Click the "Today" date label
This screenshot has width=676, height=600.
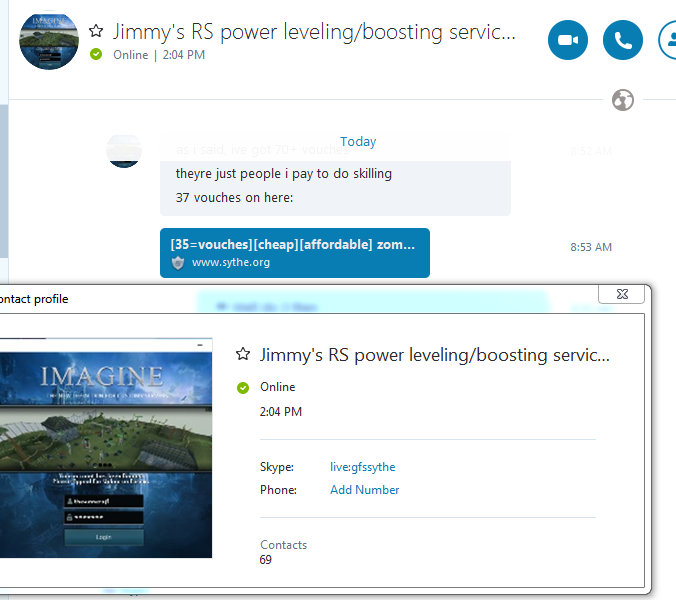click(x=358, y=141)
